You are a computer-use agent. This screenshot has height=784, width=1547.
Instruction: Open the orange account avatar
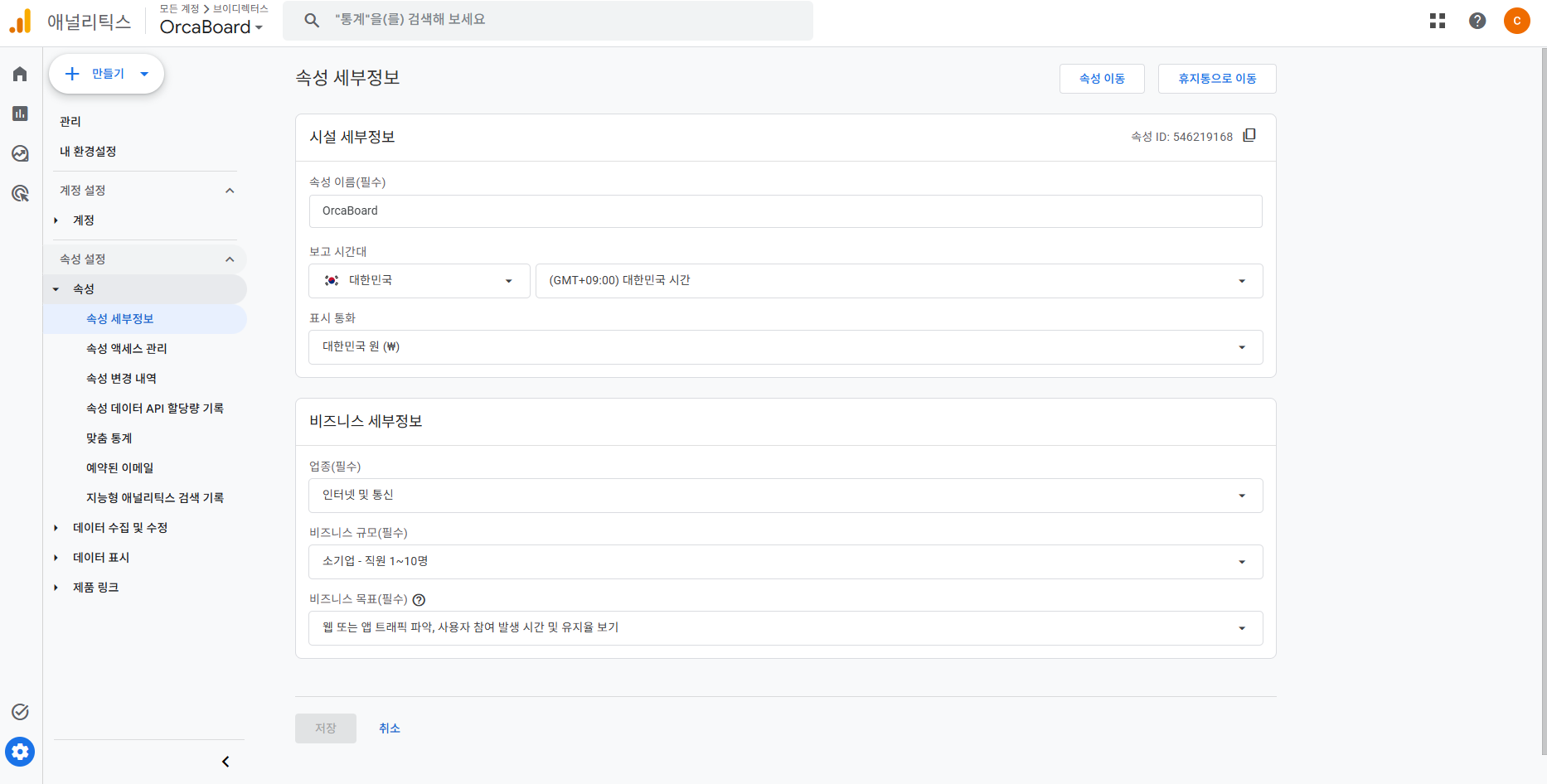point(1517,21)
